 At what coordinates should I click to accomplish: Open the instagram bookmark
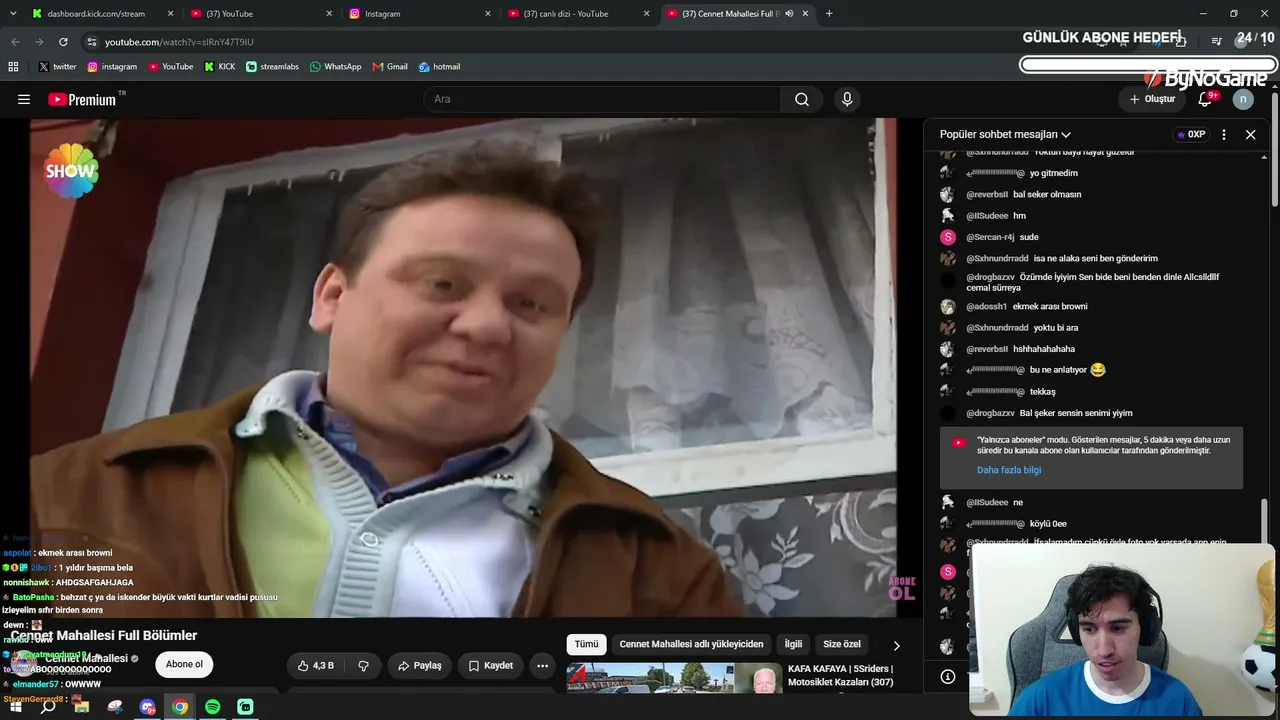point(112,67)
